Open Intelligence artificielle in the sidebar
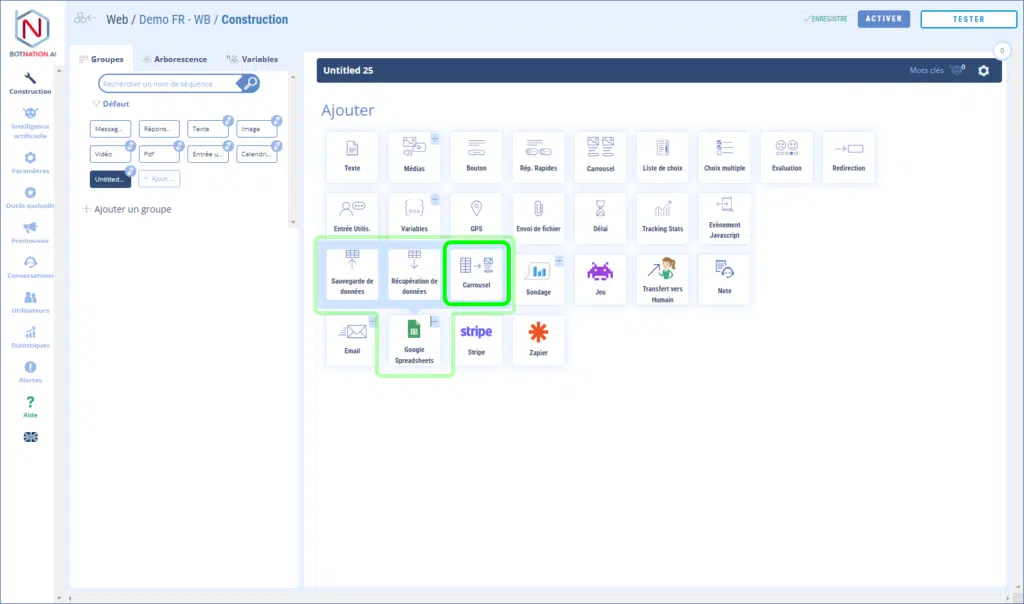This screenshot has width=1024, height=604. (x=30, y=123)
